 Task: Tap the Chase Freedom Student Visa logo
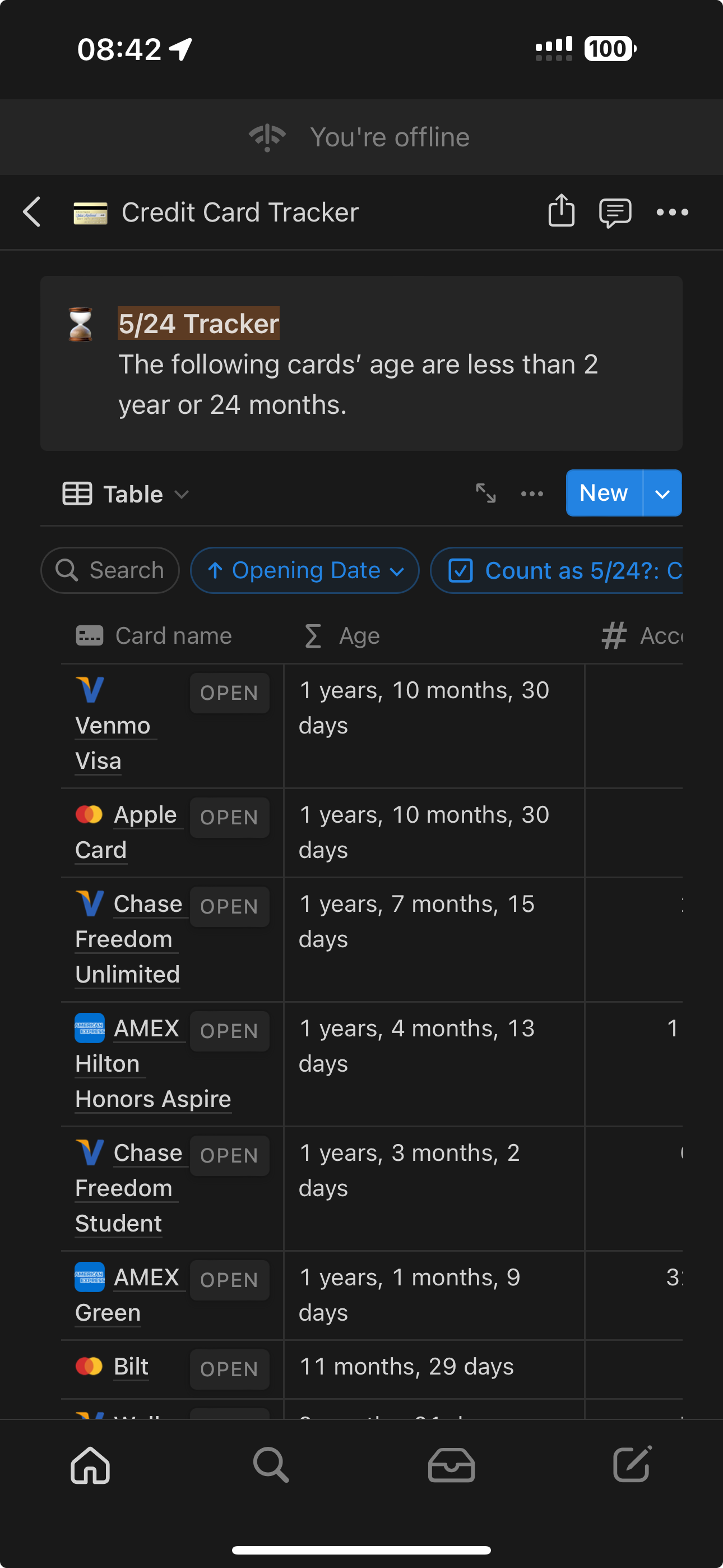(90, 1153)
